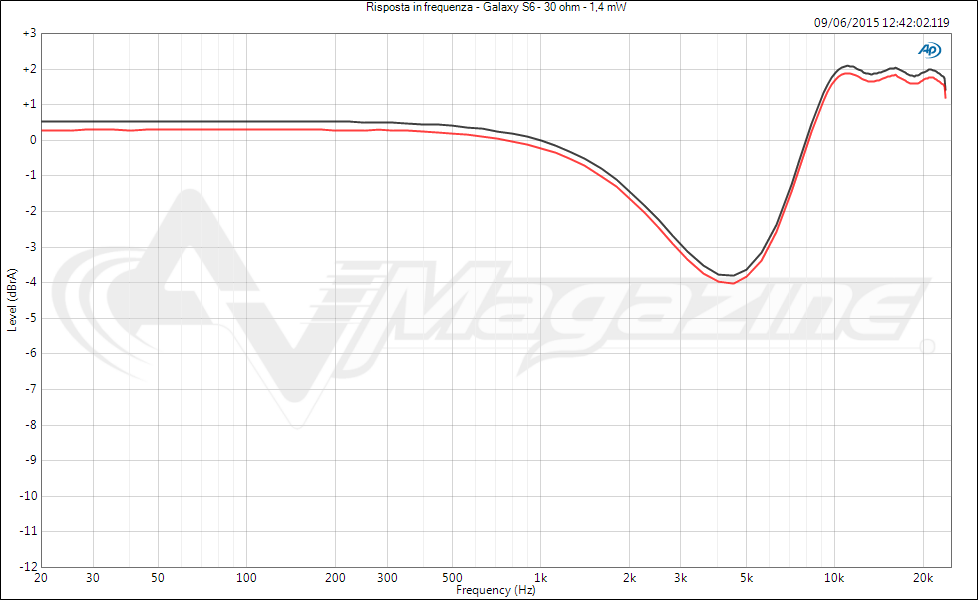The height and width of the screenshot is (600, 978).
Task: Click the red curve's dip minimum near 4.5k
Action: 733,283
